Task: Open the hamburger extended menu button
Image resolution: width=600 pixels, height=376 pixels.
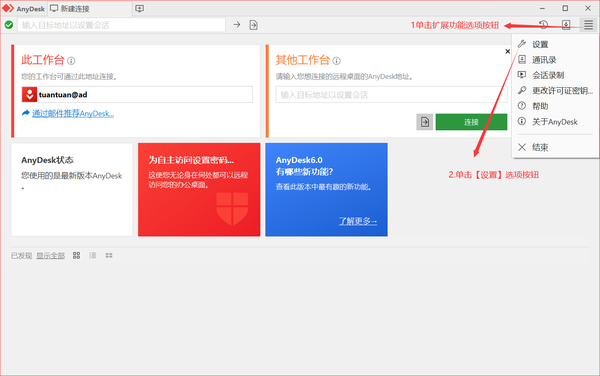Action: [588, 25]
